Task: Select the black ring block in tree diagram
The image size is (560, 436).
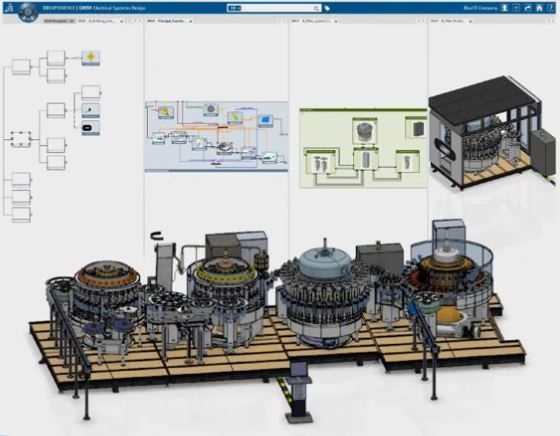Action: 90,128
